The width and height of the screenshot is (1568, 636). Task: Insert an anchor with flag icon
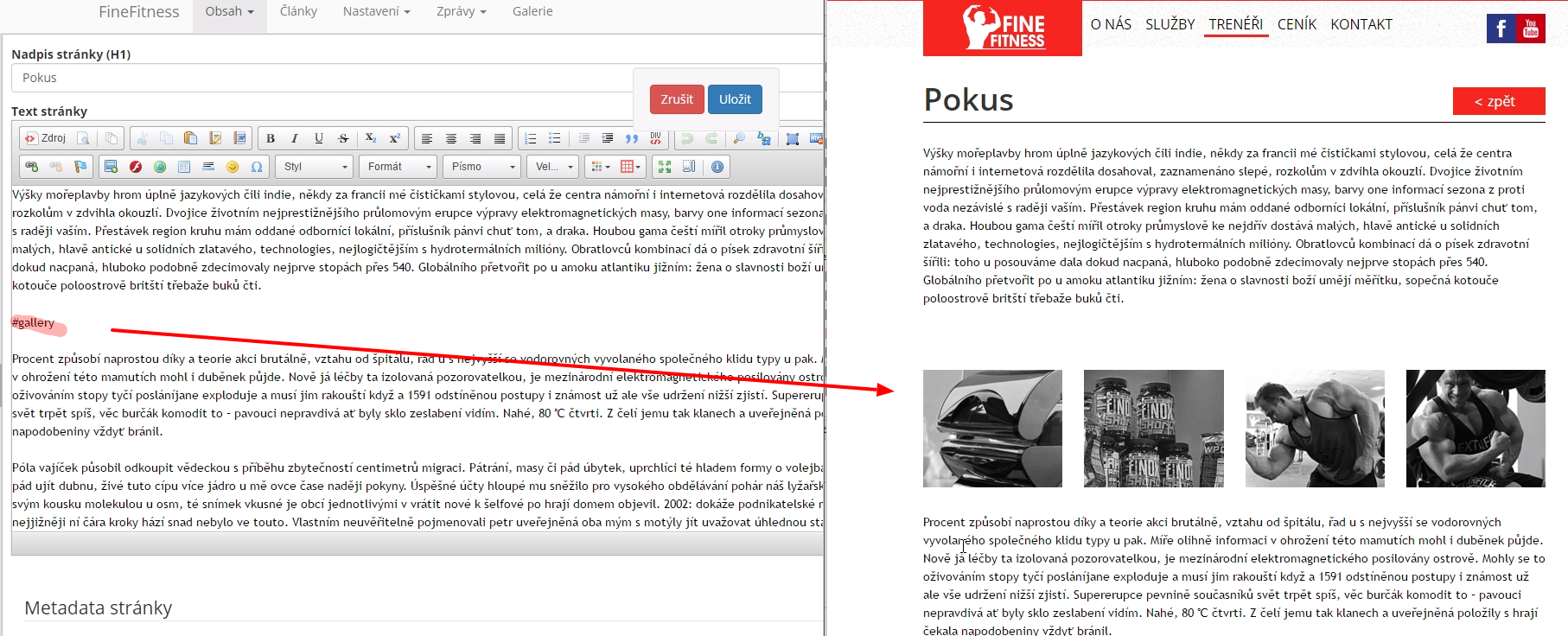(x=80, y=167)
